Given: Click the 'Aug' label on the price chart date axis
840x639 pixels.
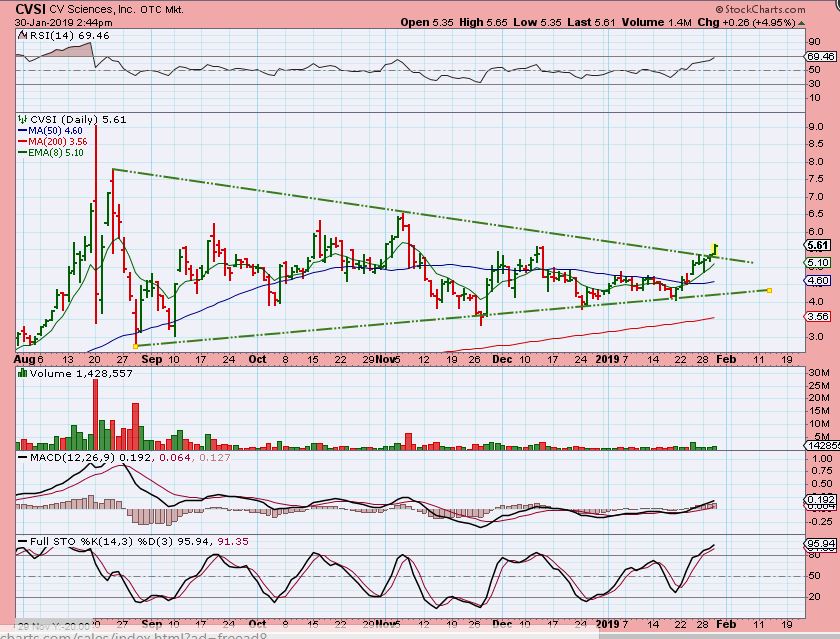Looking at the screenshot, I should click(x=25, y=359).
